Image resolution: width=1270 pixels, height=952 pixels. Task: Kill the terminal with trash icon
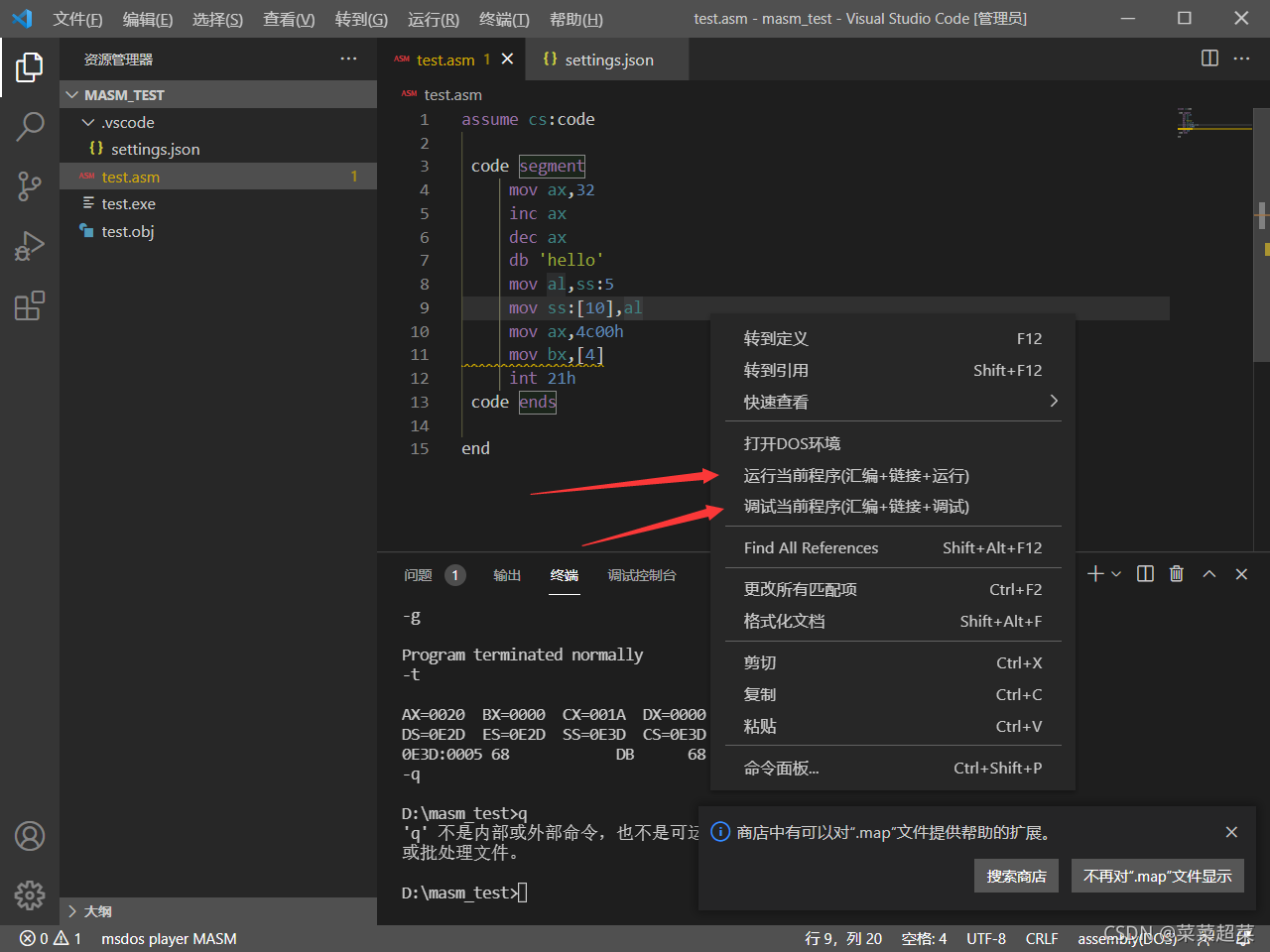click(x=1177, y=574)
